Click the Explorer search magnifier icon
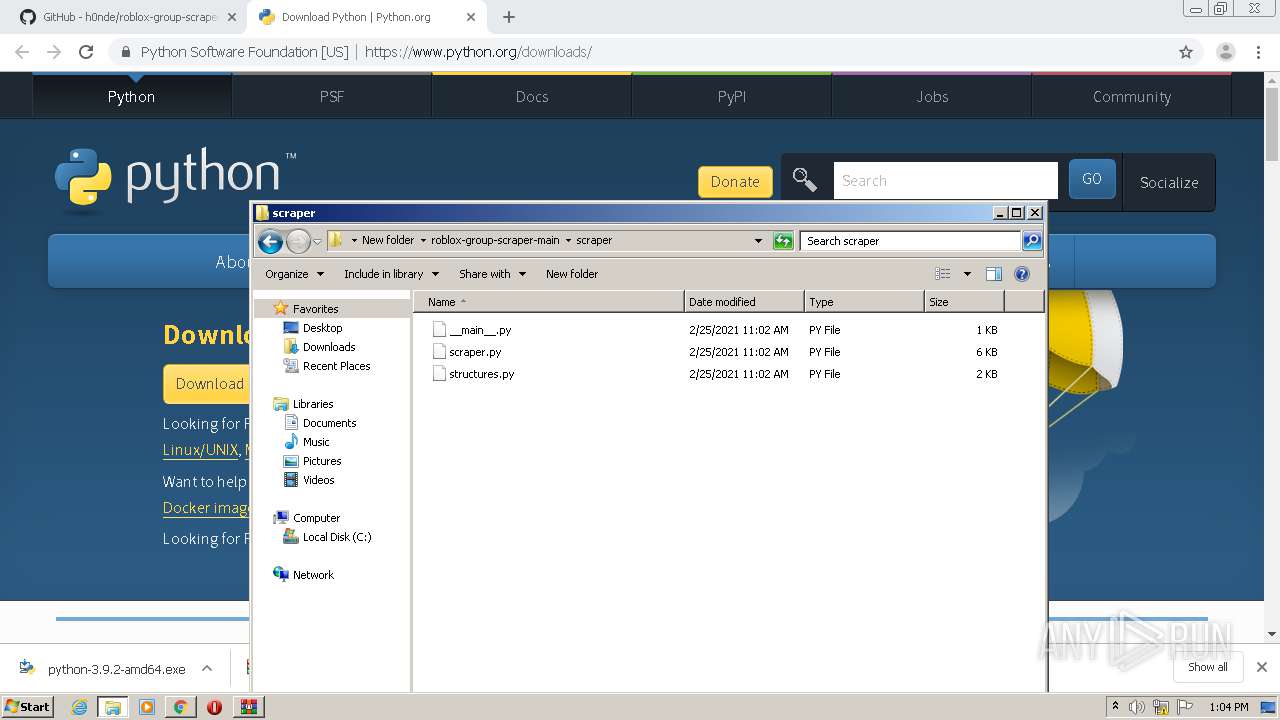Viewport: 1280px width, 720px height. (1032, 241)
